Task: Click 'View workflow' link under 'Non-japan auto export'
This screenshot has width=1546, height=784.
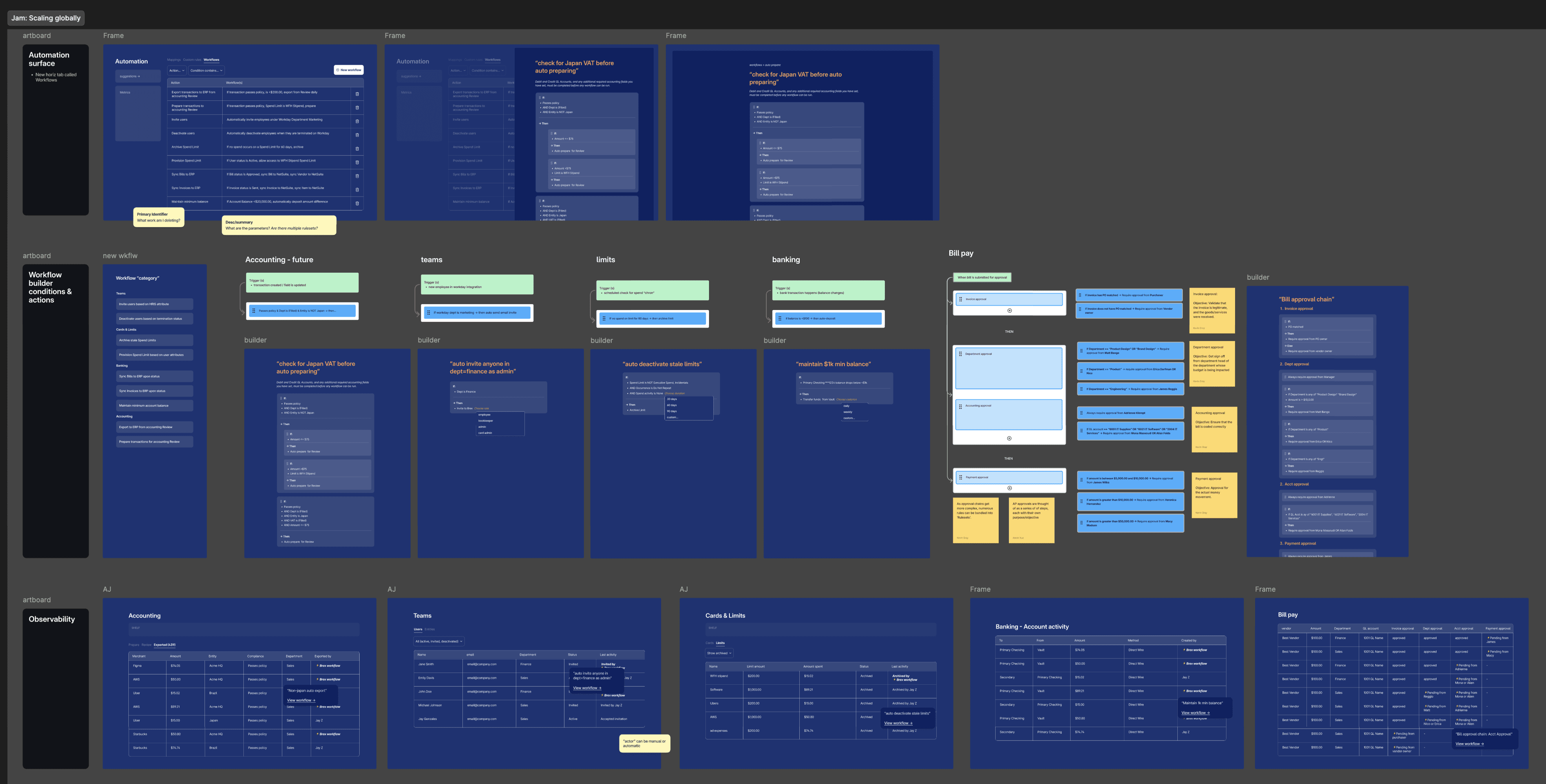Action: [x=301, y=700]
